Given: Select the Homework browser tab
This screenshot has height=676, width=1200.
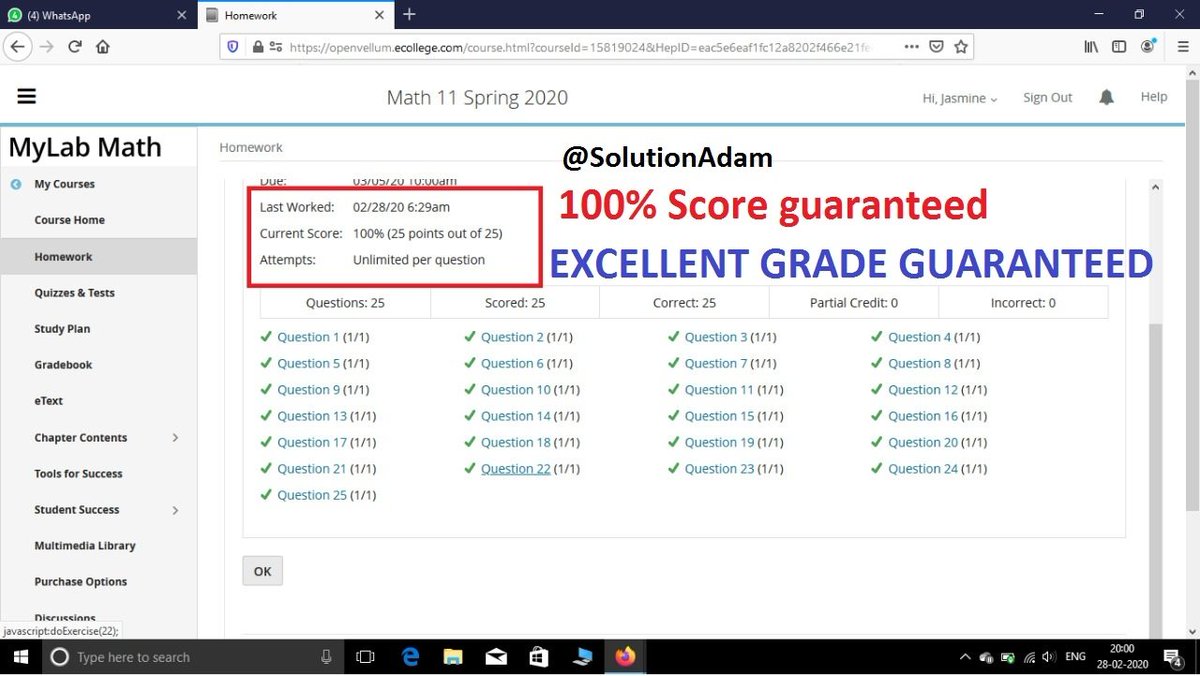Looking at the screenshot, I should click(x=297, y=15).
